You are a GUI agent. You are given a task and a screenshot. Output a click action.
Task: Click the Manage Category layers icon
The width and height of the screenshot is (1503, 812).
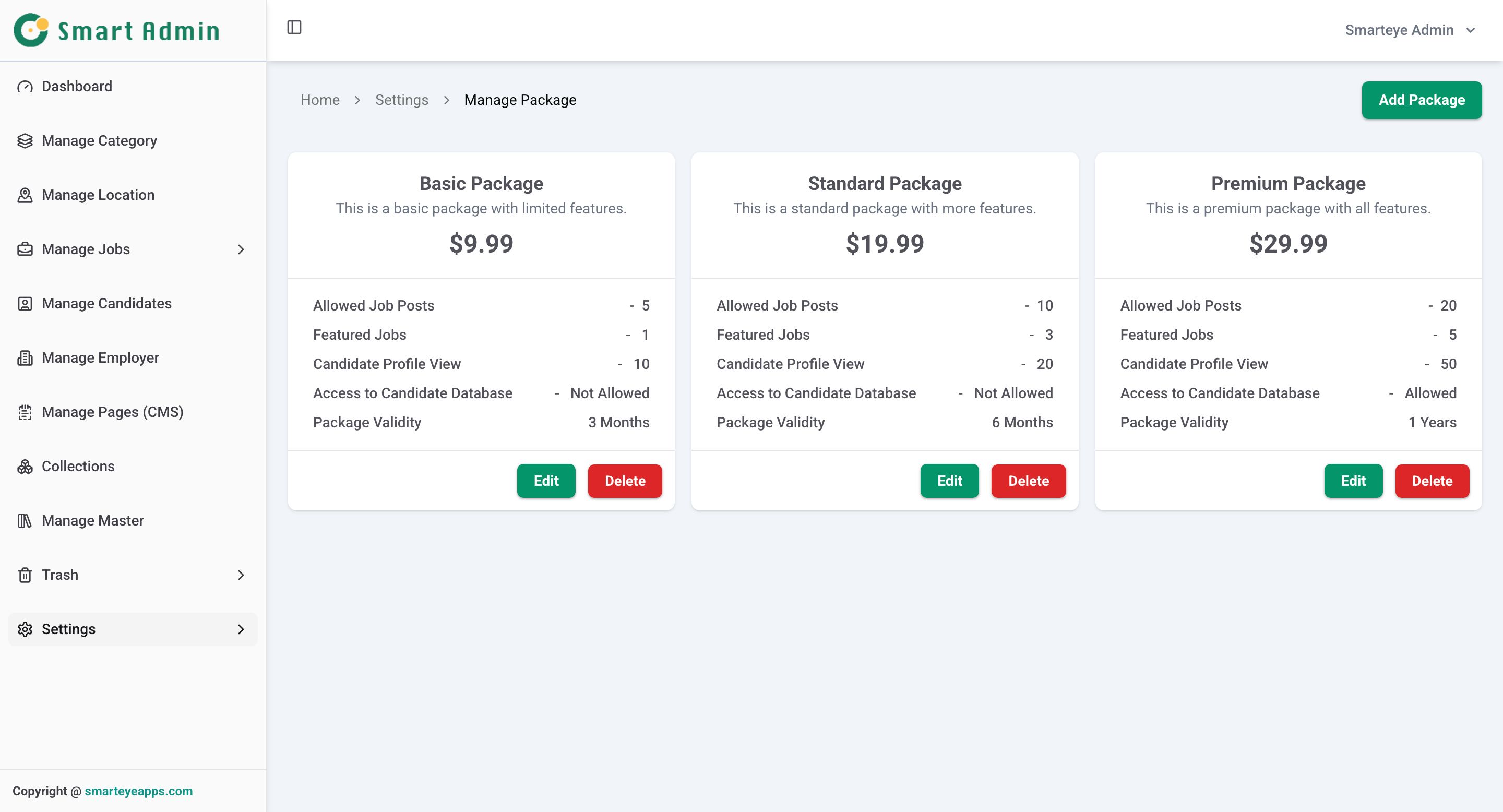click(25, 140)
